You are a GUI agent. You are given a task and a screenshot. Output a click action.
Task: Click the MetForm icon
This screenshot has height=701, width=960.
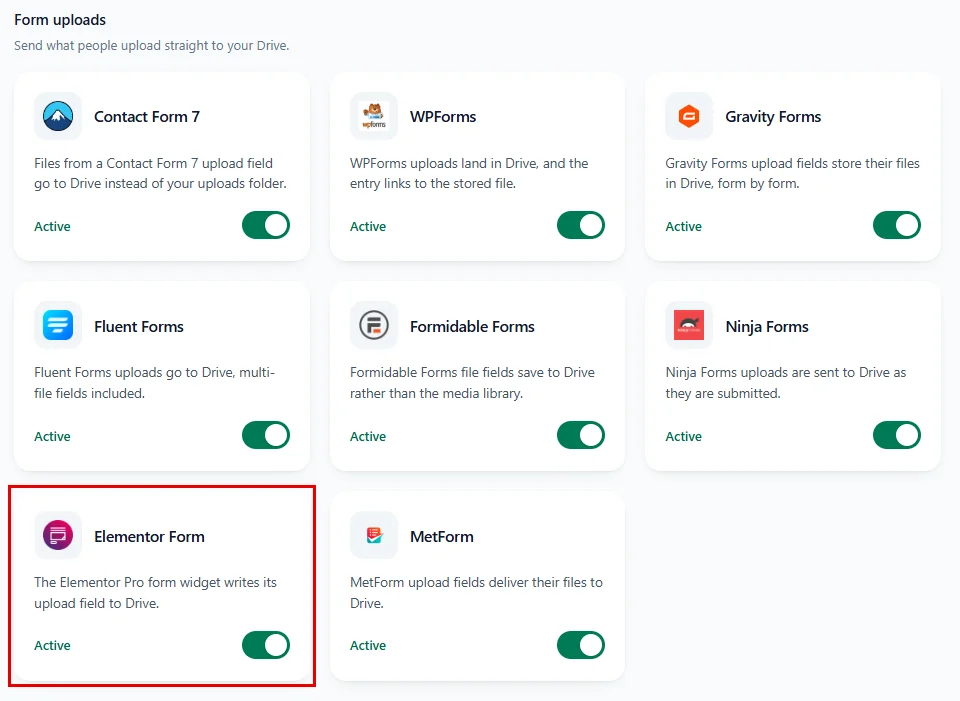tap(373, 536)
